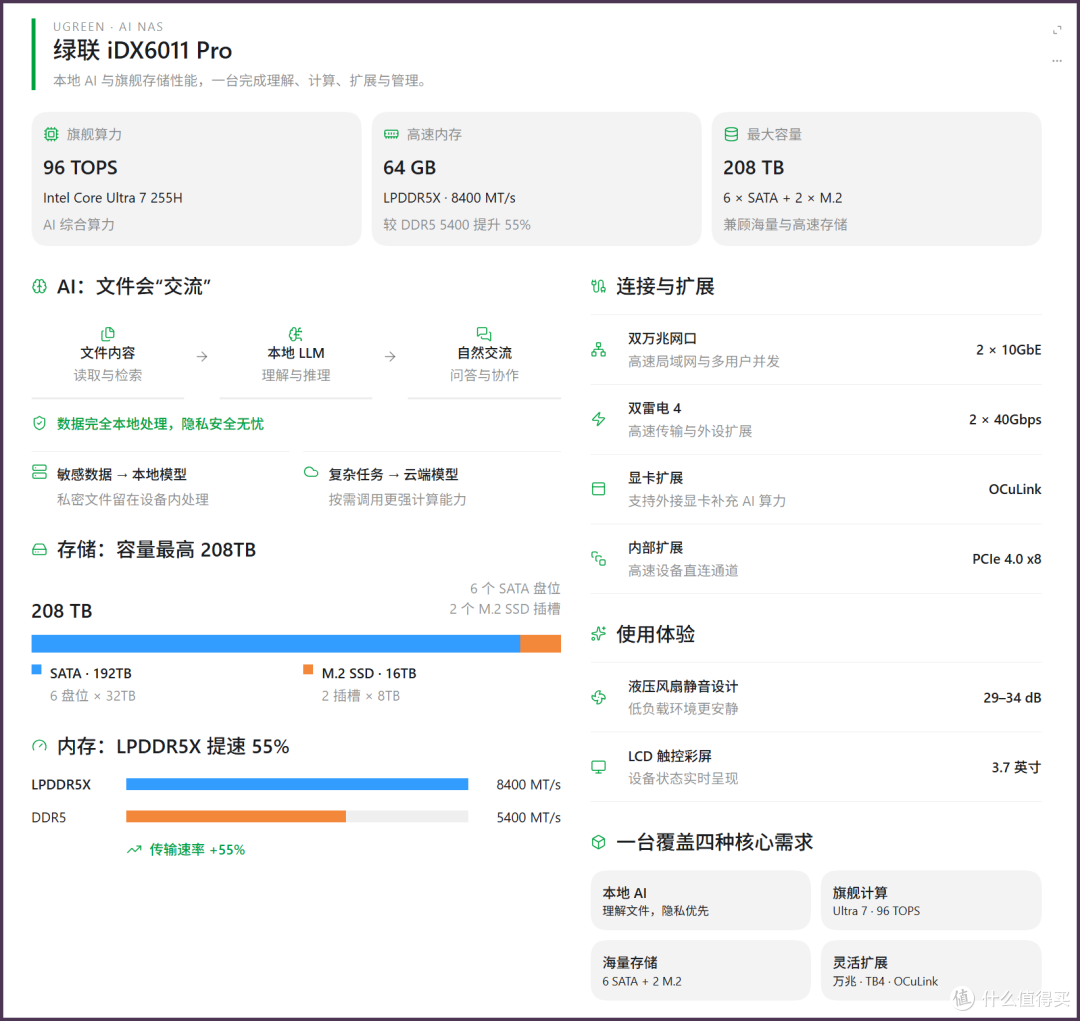Click the local LLM icon above 本地 LLM
The width and height of the screenshot is (1080, 1021).
coord(295,334)
